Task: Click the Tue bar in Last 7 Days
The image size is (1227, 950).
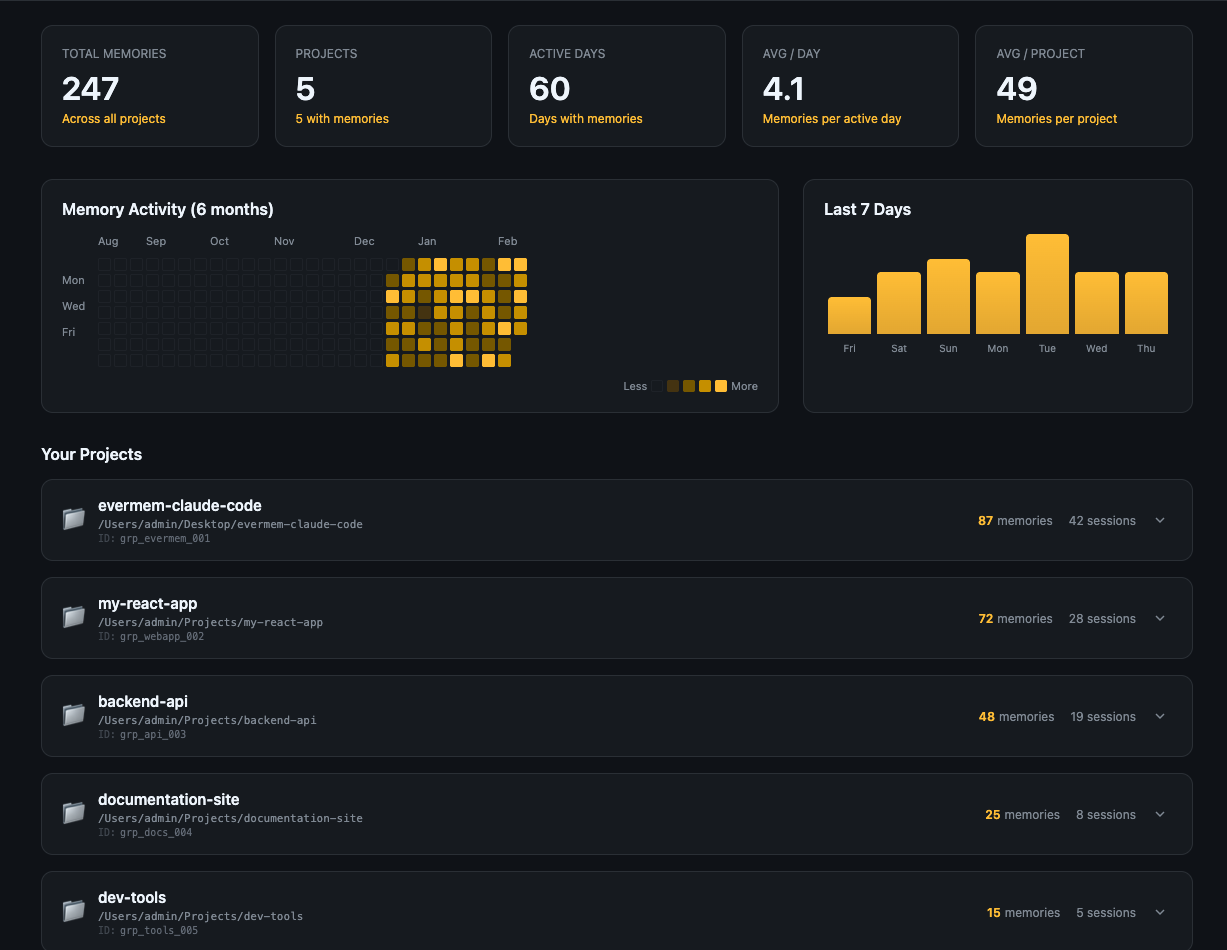Action: (x=1047, y=284)
